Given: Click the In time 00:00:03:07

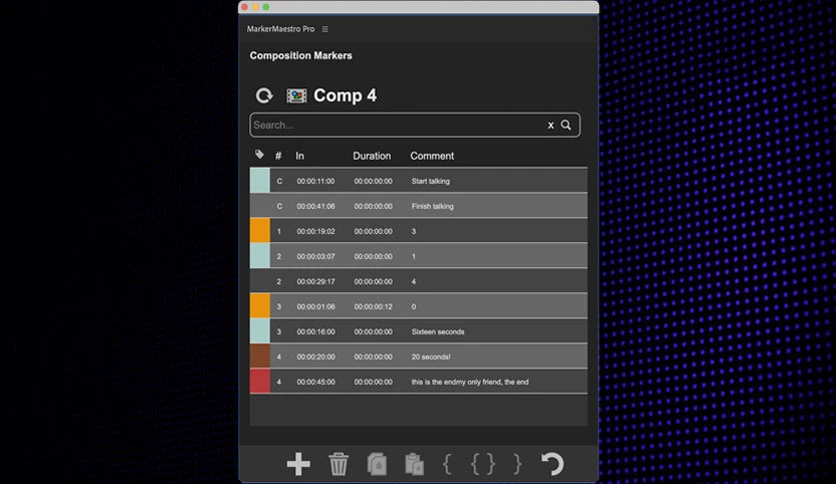Looking at the screenshot, I should [316, 256].
